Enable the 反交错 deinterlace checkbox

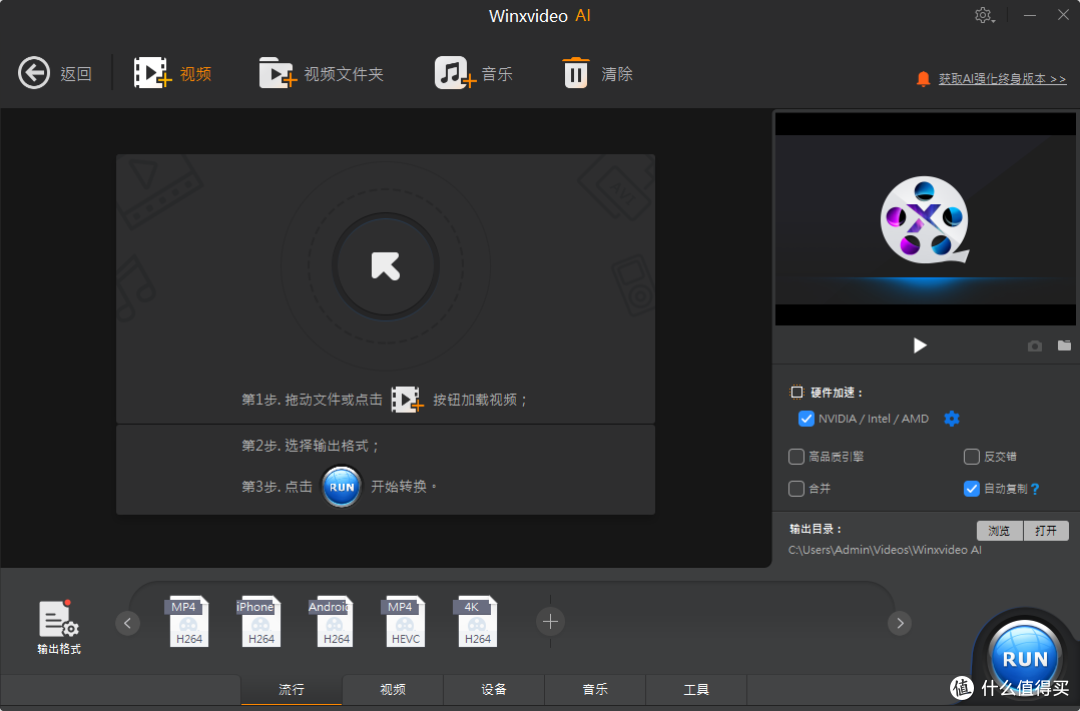point(971,456)
